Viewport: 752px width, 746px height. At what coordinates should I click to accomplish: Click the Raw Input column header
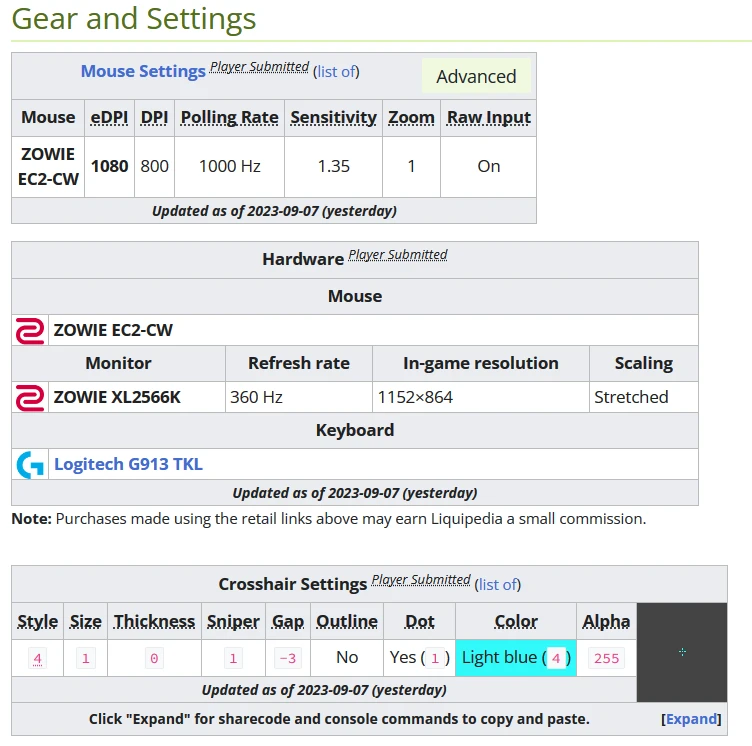pyautogui.click(x=488, y=117)
